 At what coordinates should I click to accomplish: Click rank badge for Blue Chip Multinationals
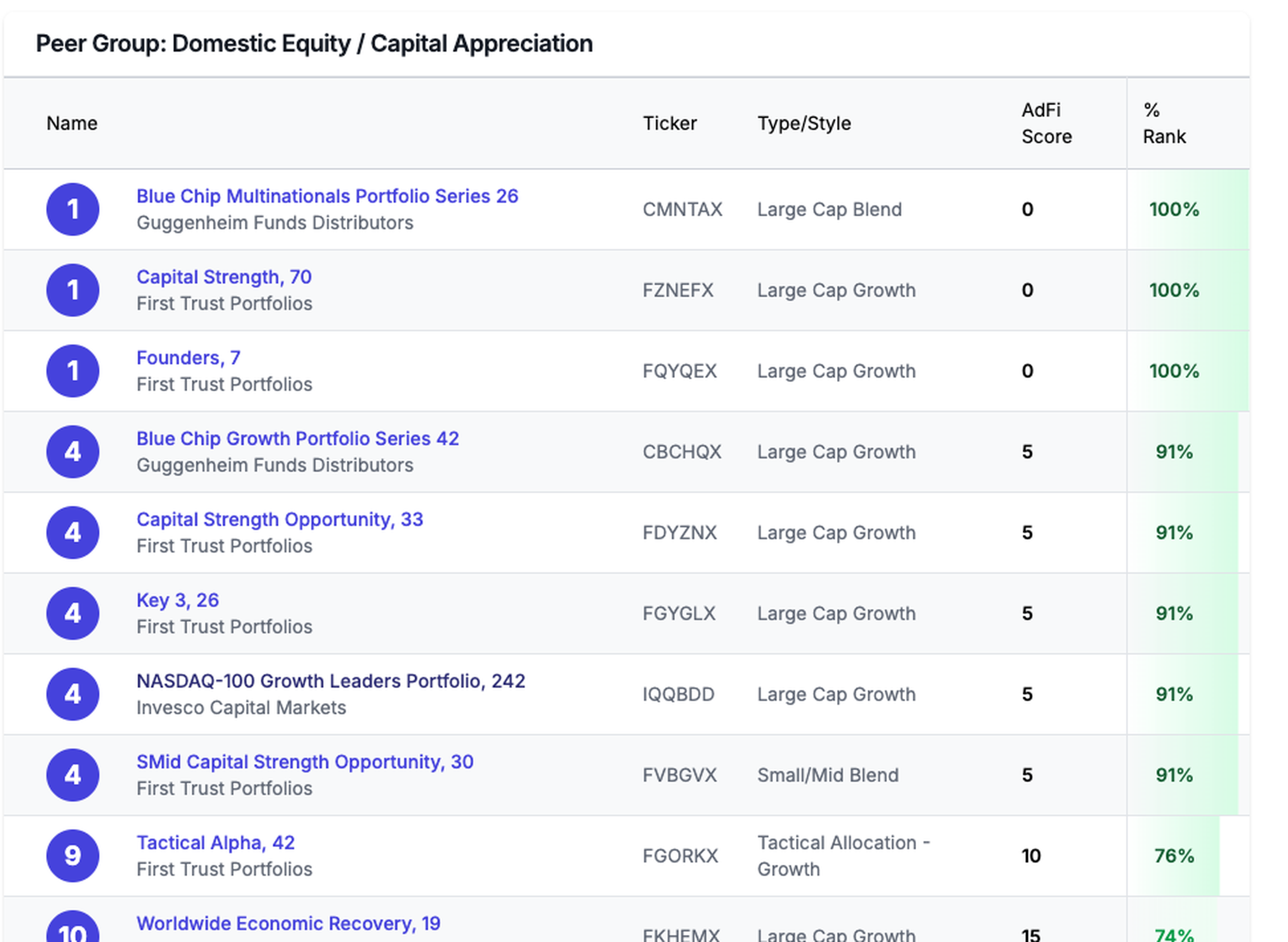[x=73, y=209]
